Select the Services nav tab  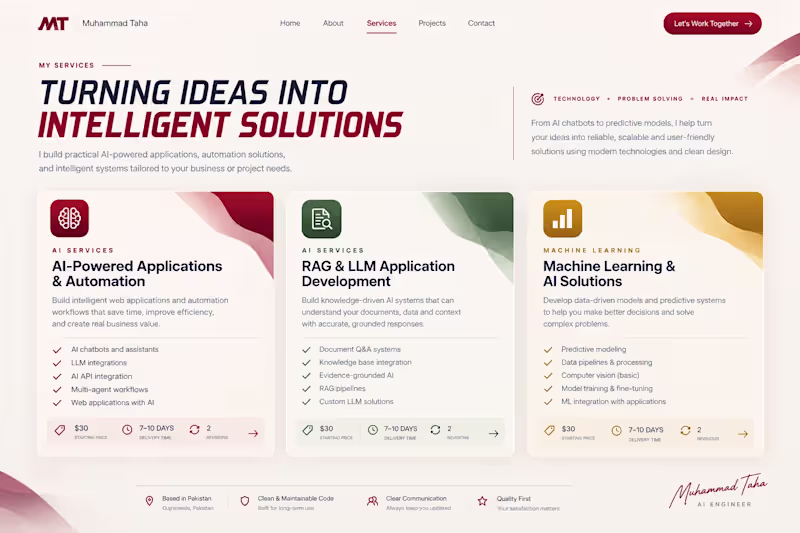tap(381, 23)
